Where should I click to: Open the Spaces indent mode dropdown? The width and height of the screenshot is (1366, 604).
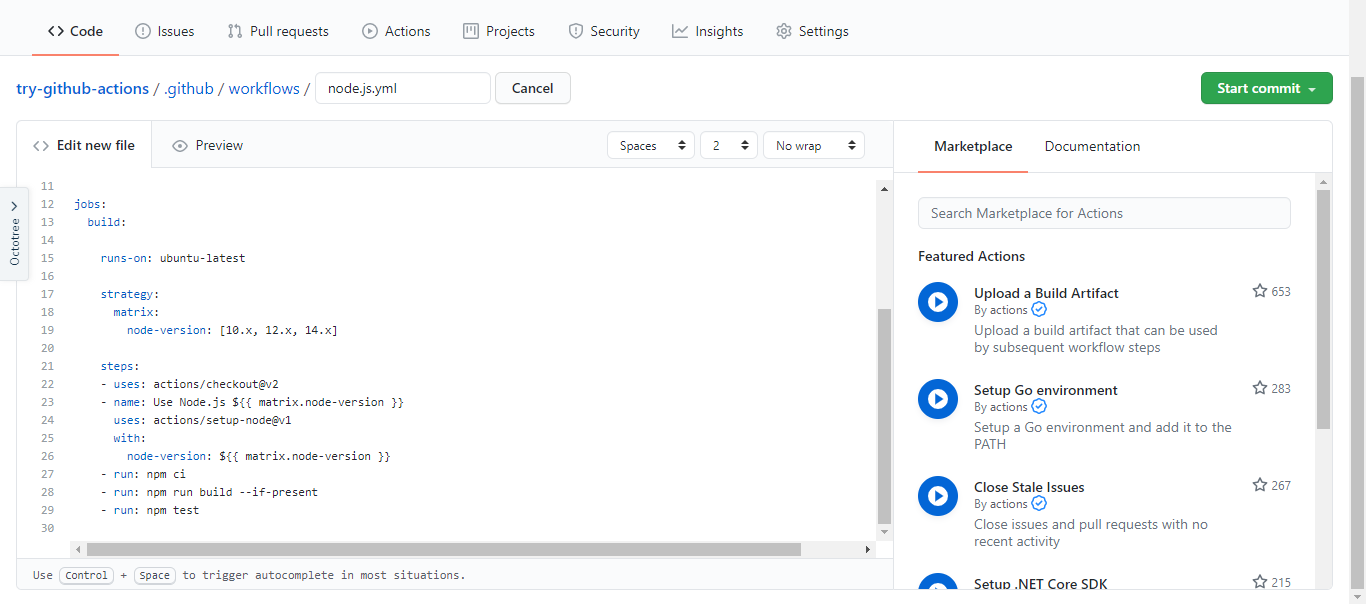650,146
